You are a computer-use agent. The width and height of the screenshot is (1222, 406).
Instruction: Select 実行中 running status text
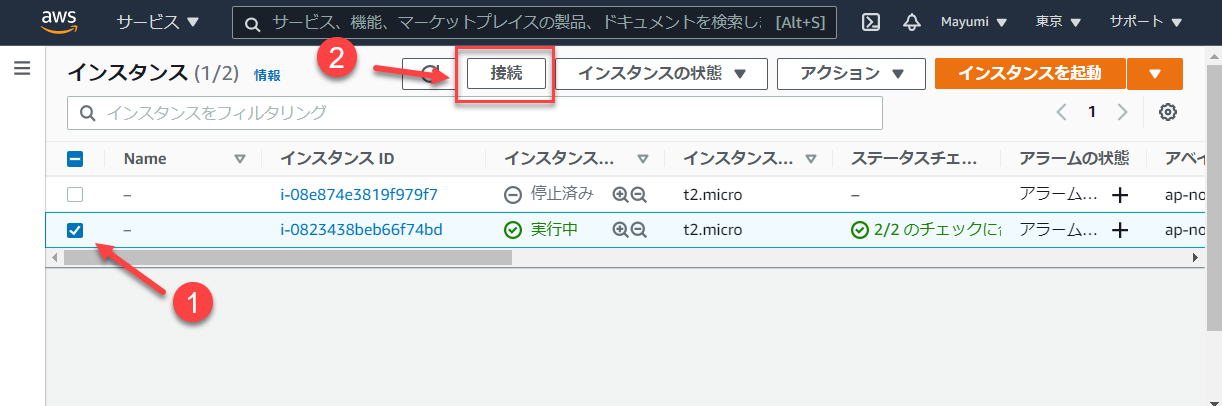click(x=554, y=230)
